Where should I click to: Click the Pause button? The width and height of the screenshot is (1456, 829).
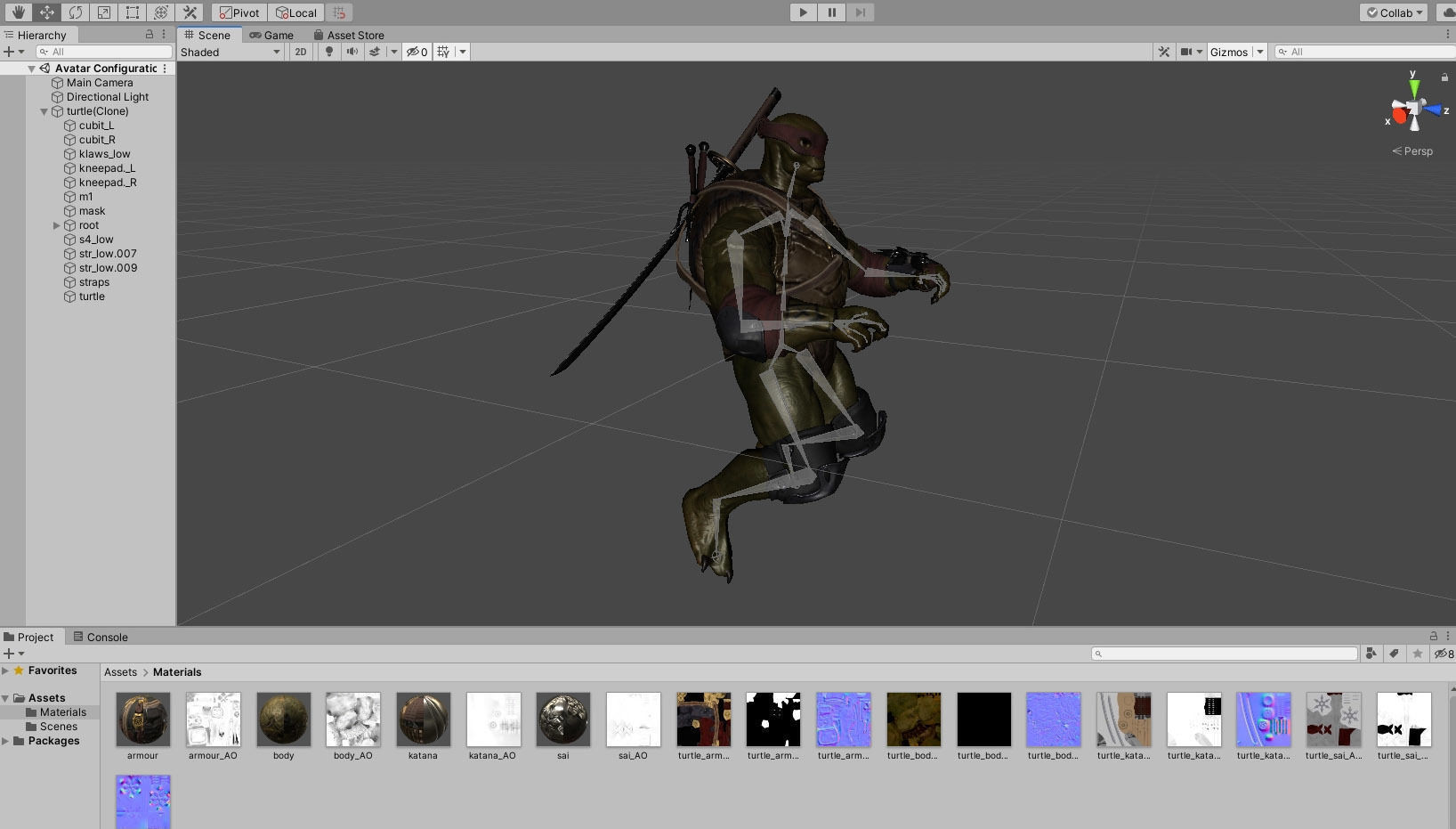[831, 12]
